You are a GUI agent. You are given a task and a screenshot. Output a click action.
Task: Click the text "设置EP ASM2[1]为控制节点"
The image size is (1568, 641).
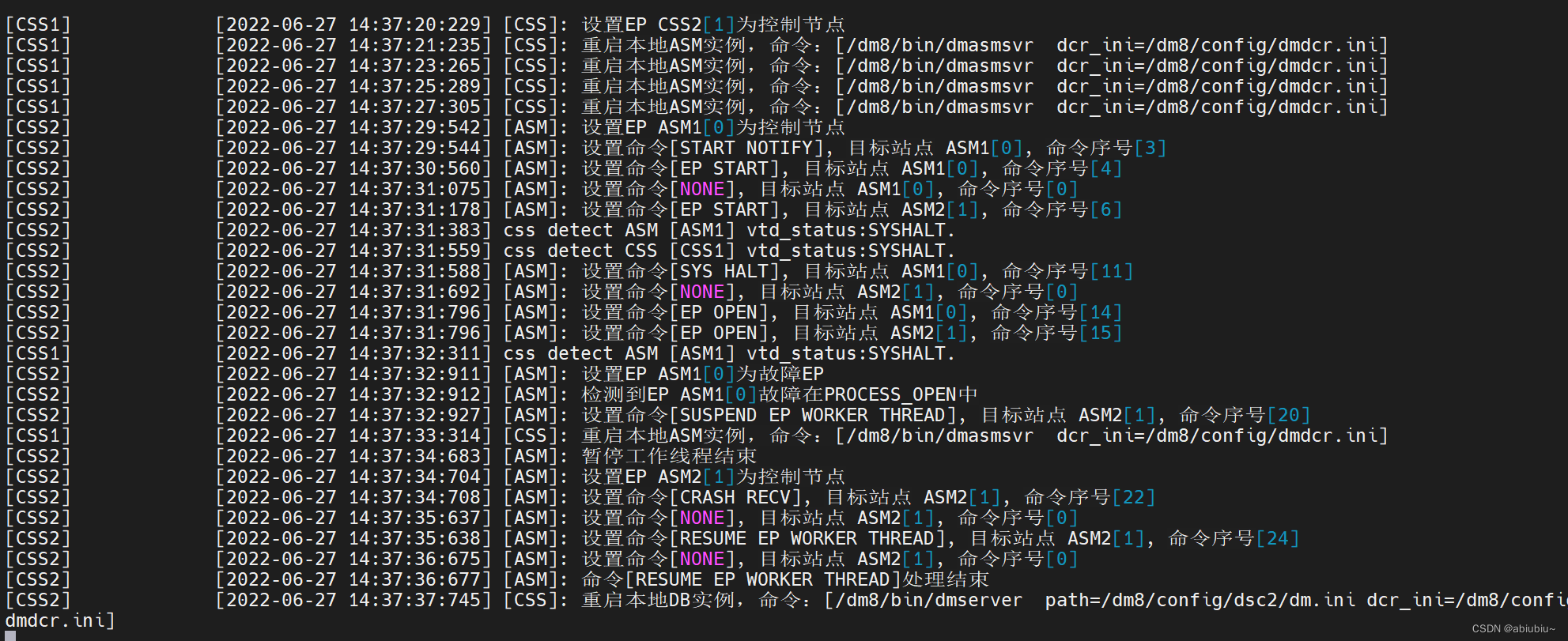coord(713,477)
